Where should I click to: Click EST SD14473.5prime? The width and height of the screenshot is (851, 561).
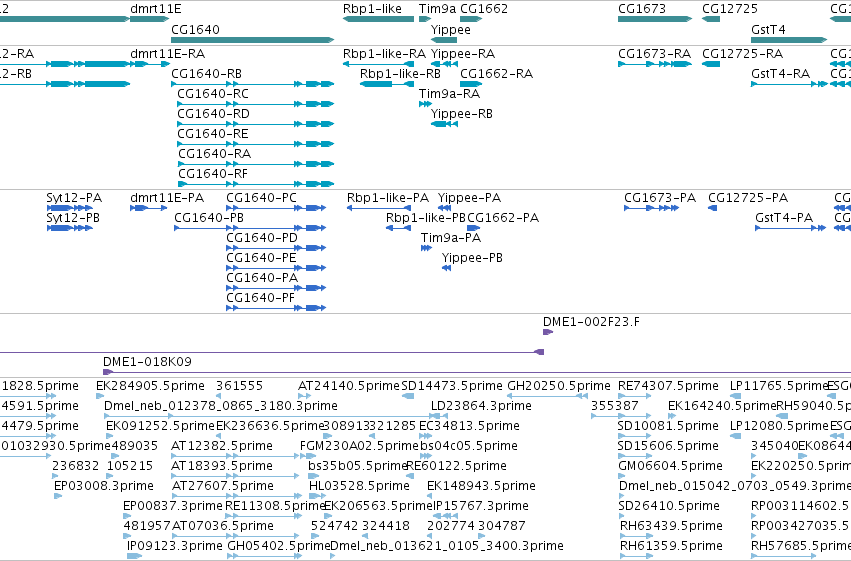(x=408, y=396)
